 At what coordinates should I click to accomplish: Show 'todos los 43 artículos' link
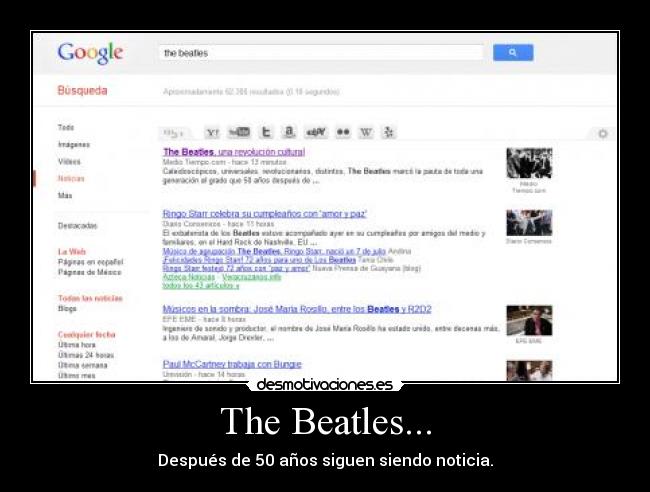point(201,286)
